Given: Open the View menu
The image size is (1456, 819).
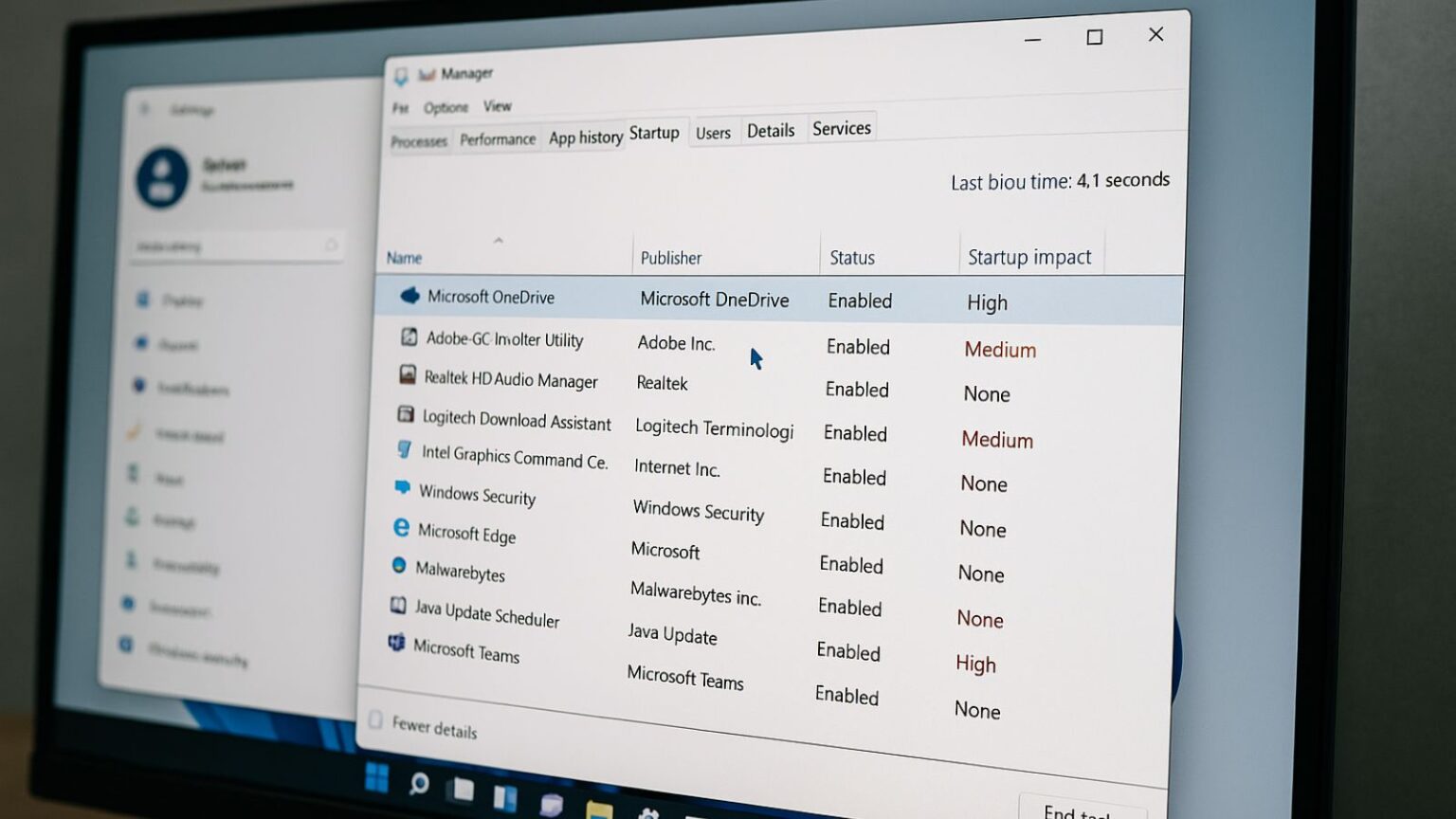Looking at the screenshot, I should pos(497,106).
